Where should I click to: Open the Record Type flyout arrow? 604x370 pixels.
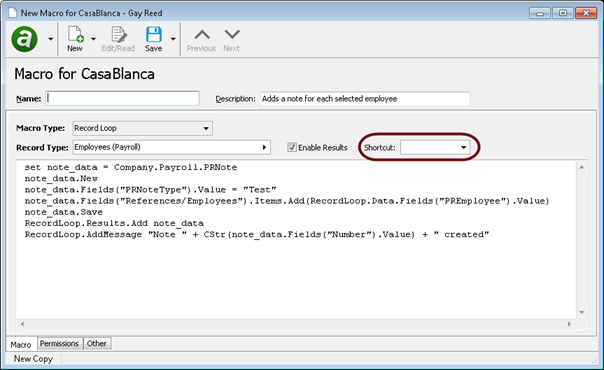pyautogui.click(x=264, y=147)
